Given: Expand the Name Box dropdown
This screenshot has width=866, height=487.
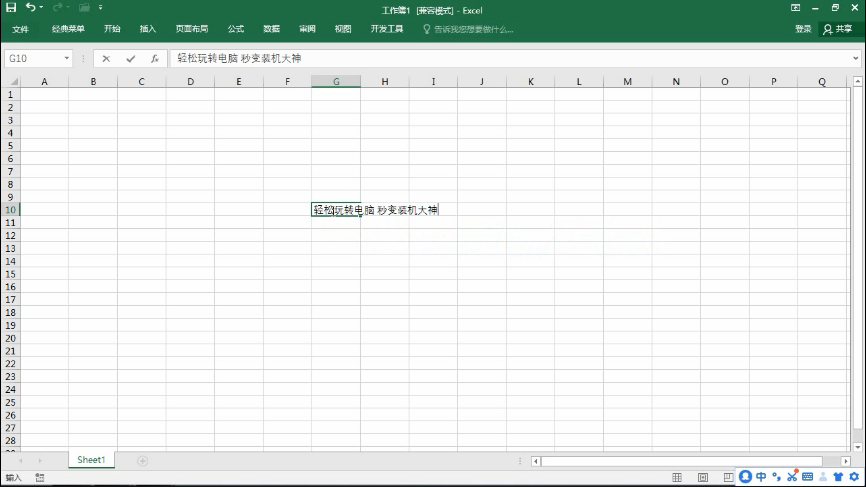Looking at the screenshot, I should click(67, 59).
